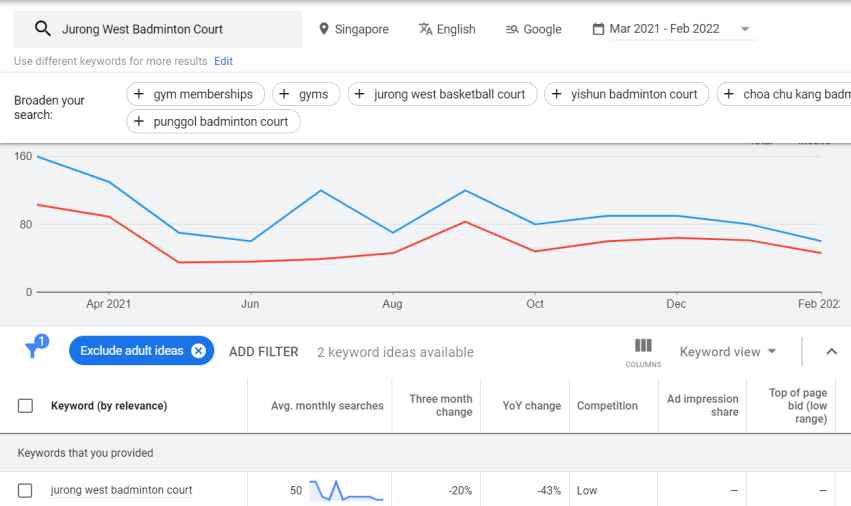Click the Google search network icon
Viewport: 851px width, 506px height.
click(512, 29)
